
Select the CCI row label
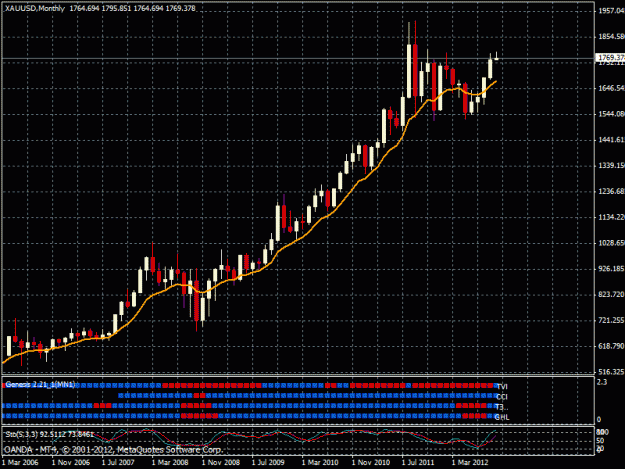(502, 397)
